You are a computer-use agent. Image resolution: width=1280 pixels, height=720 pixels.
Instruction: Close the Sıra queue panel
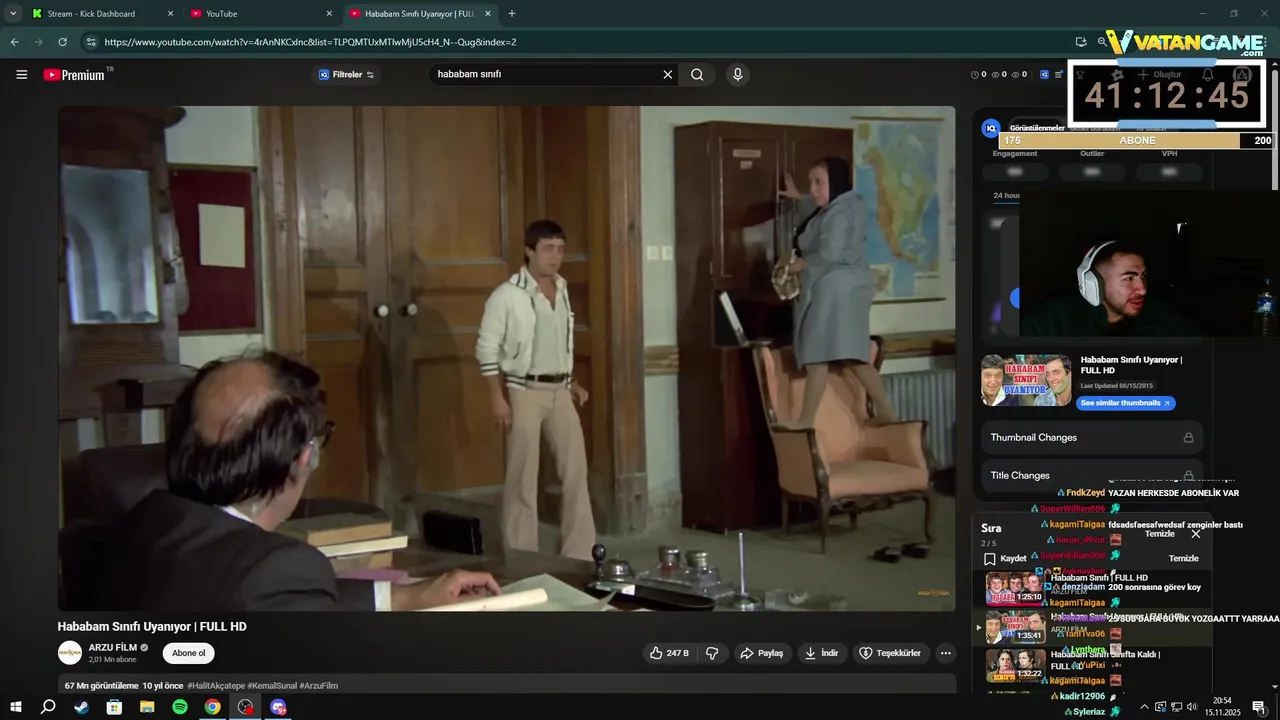coord(1195,534)
